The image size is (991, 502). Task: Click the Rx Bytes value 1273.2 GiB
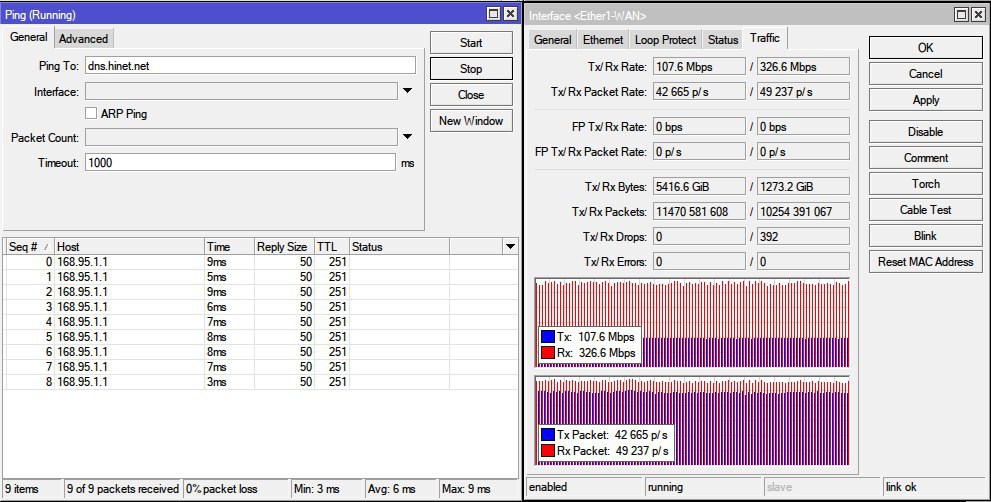click(803, 187)
